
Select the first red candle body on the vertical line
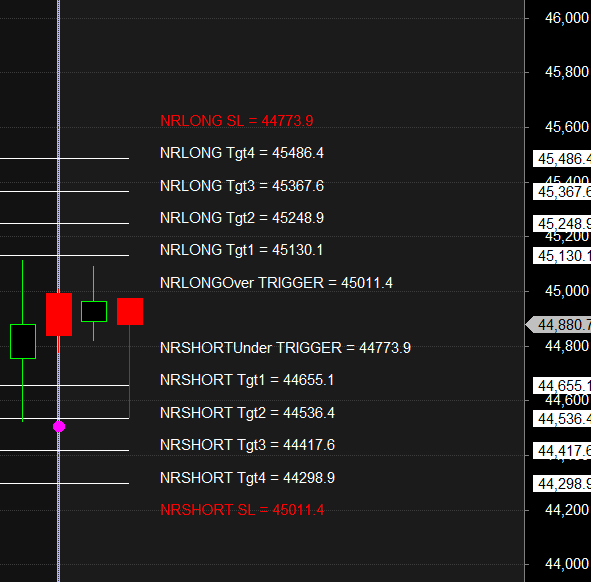pos(59,314)
